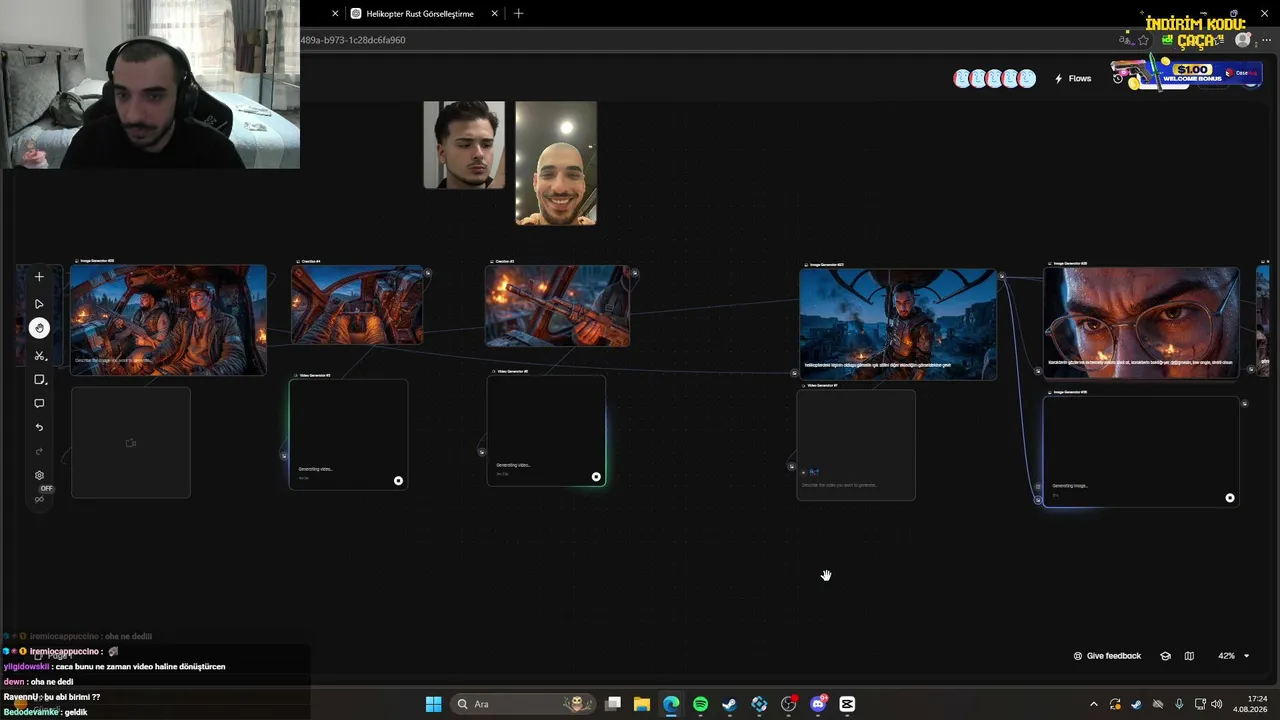Click output connector of Creation #4 node
Viewport: 1280px width, 720px height.
click(427, 273)
